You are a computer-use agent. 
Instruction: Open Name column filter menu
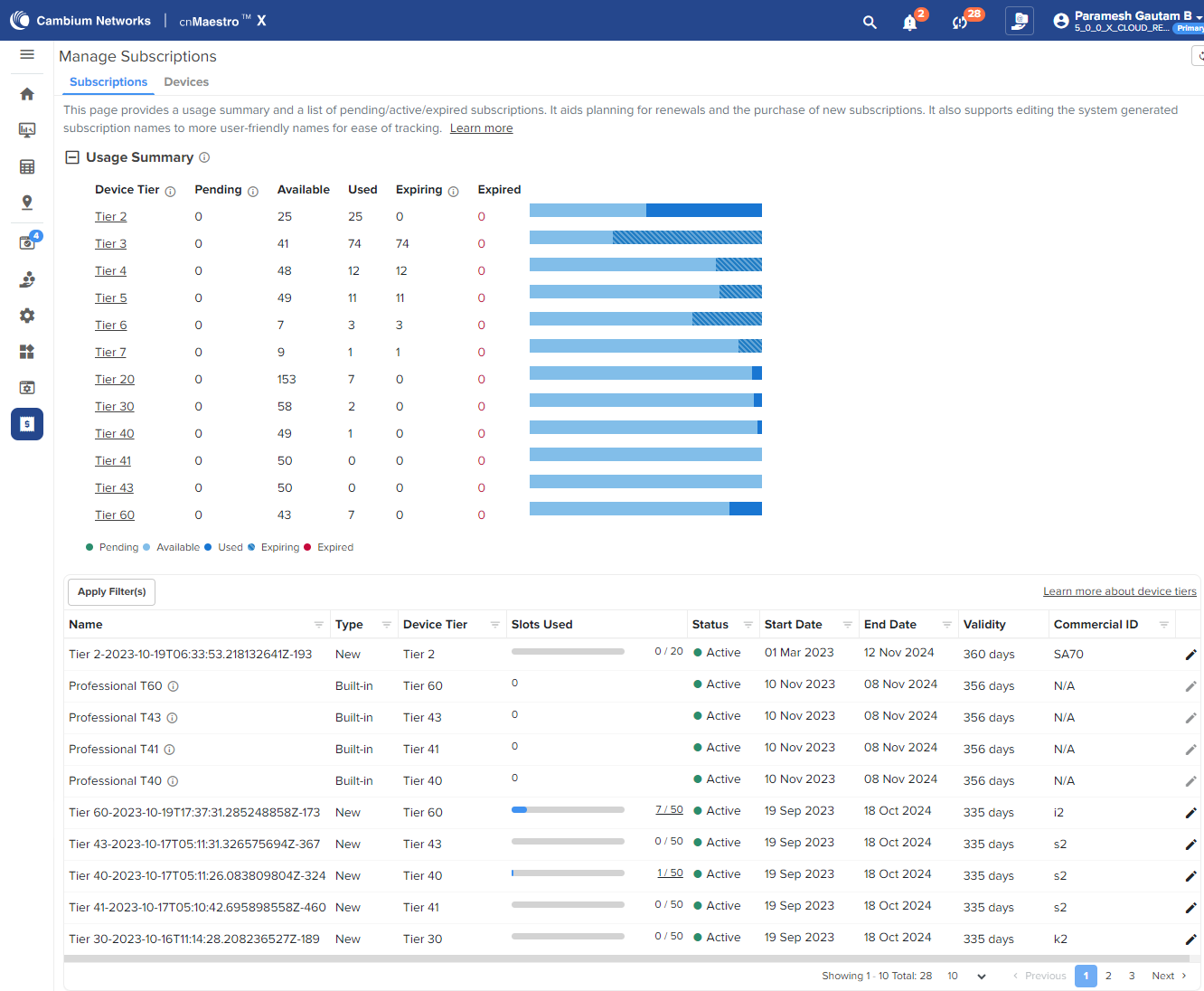point(318,625)
